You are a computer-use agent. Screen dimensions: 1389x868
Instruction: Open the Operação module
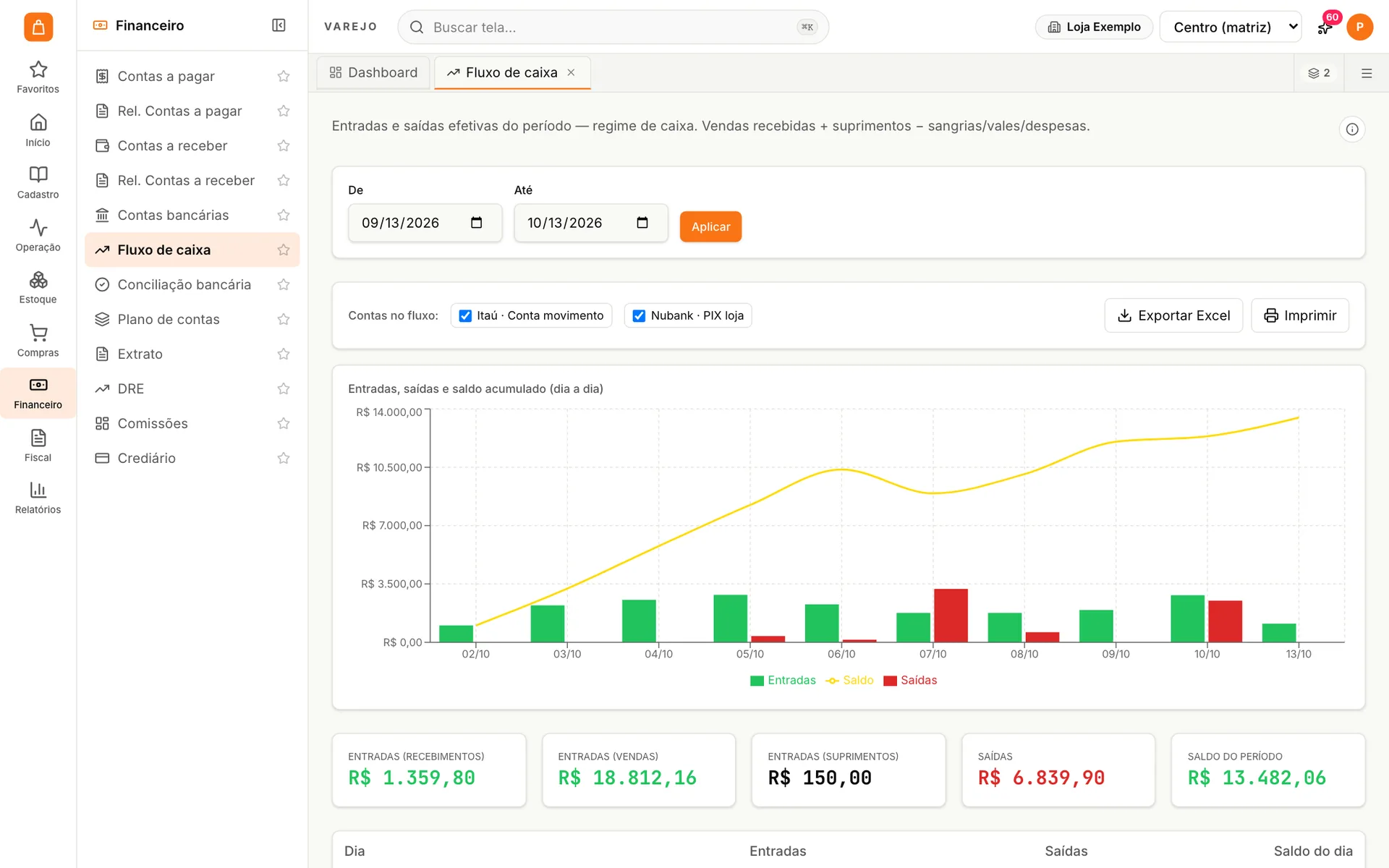(38, 236)
